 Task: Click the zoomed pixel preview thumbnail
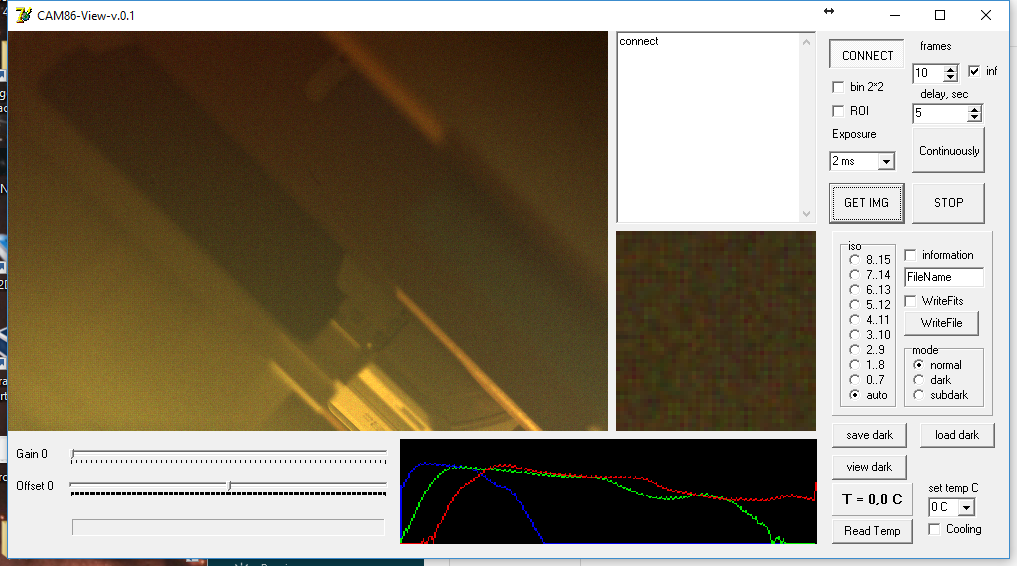(715, 331)
